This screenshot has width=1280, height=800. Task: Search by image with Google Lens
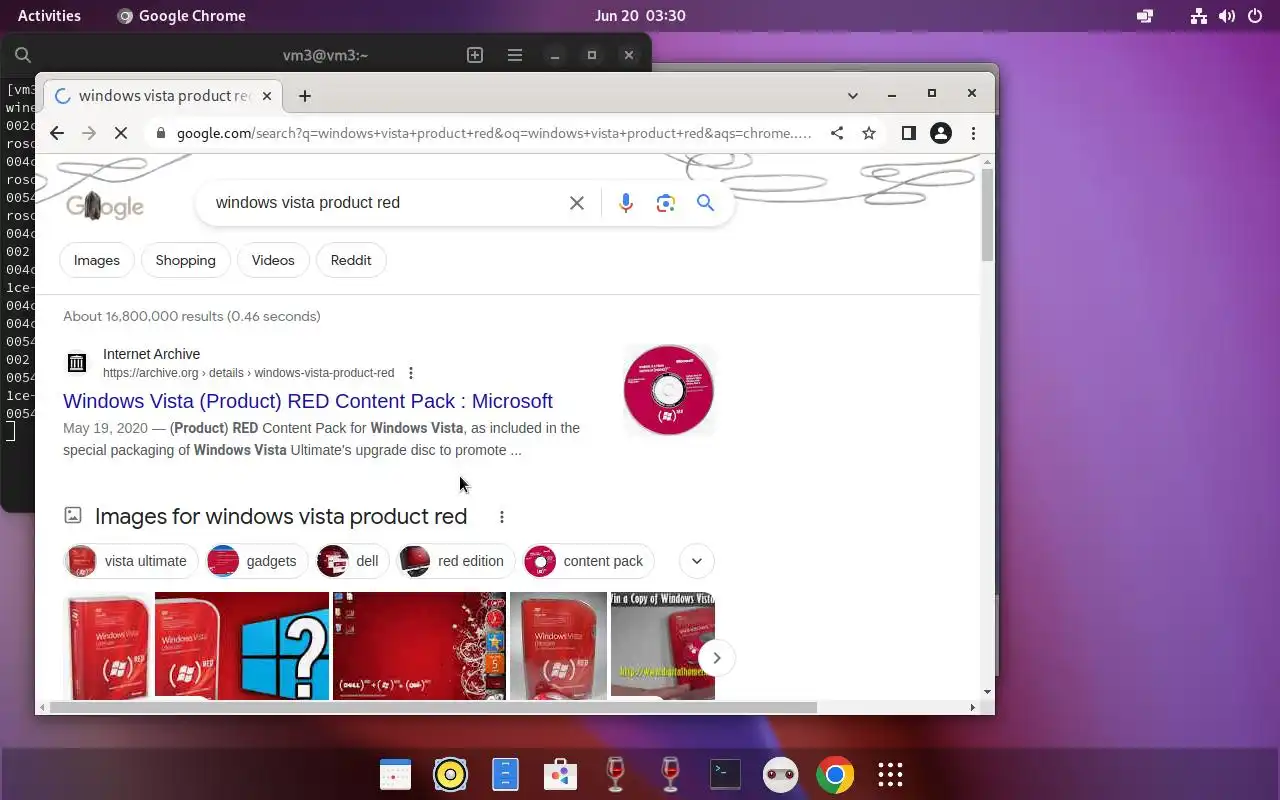pos(666,203)
